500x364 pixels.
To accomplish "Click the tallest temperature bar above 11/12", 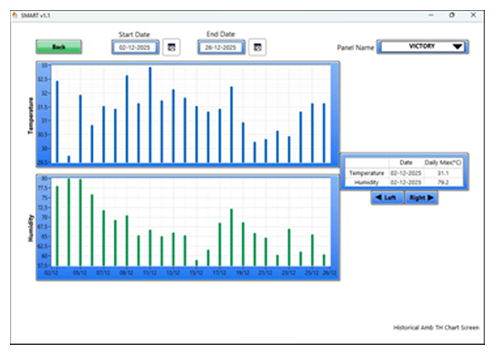I will pos(150,115).
